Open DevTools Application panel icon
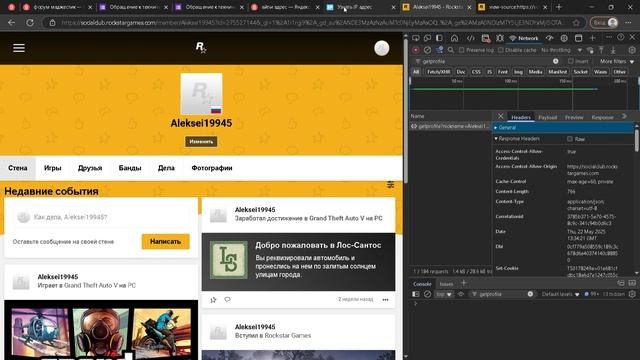The image size is (640, 360). [x=578, y=38]
